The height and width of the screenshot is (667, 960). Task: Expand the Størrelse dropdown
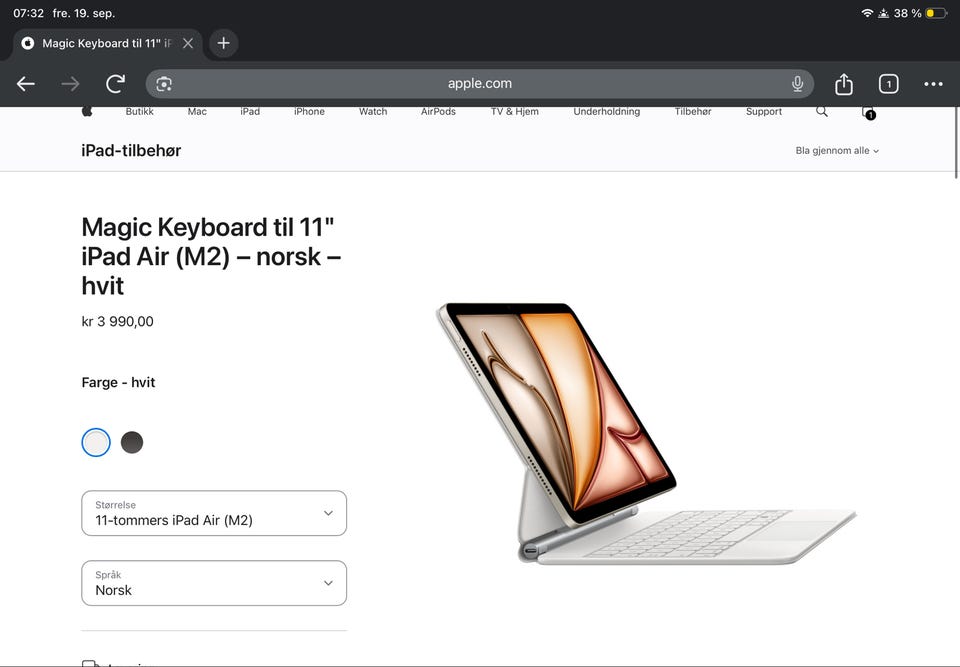click(x=214, y=513)
